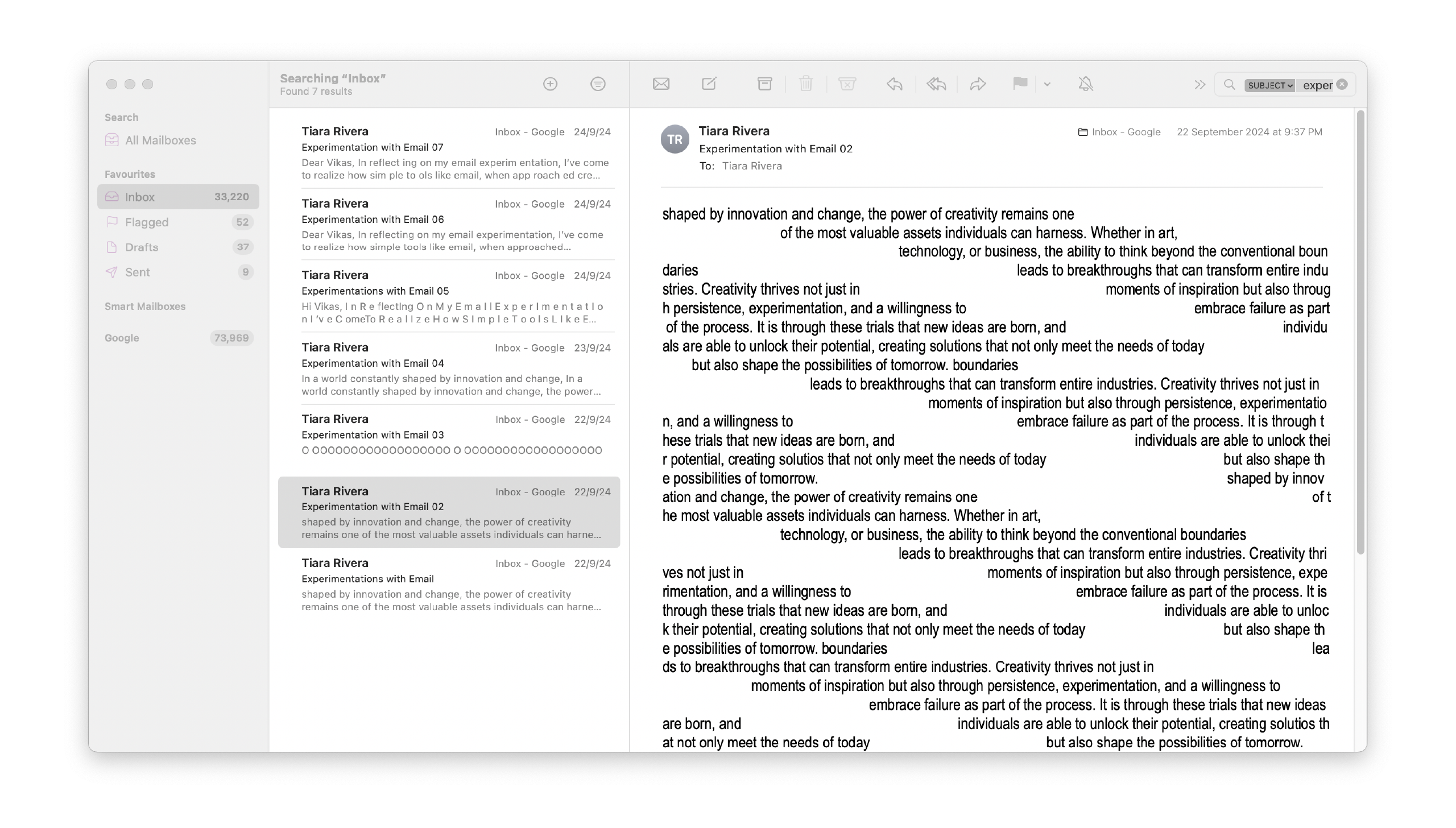Expand the Google account section
The image size is (1456, 828).
[122, 338]
